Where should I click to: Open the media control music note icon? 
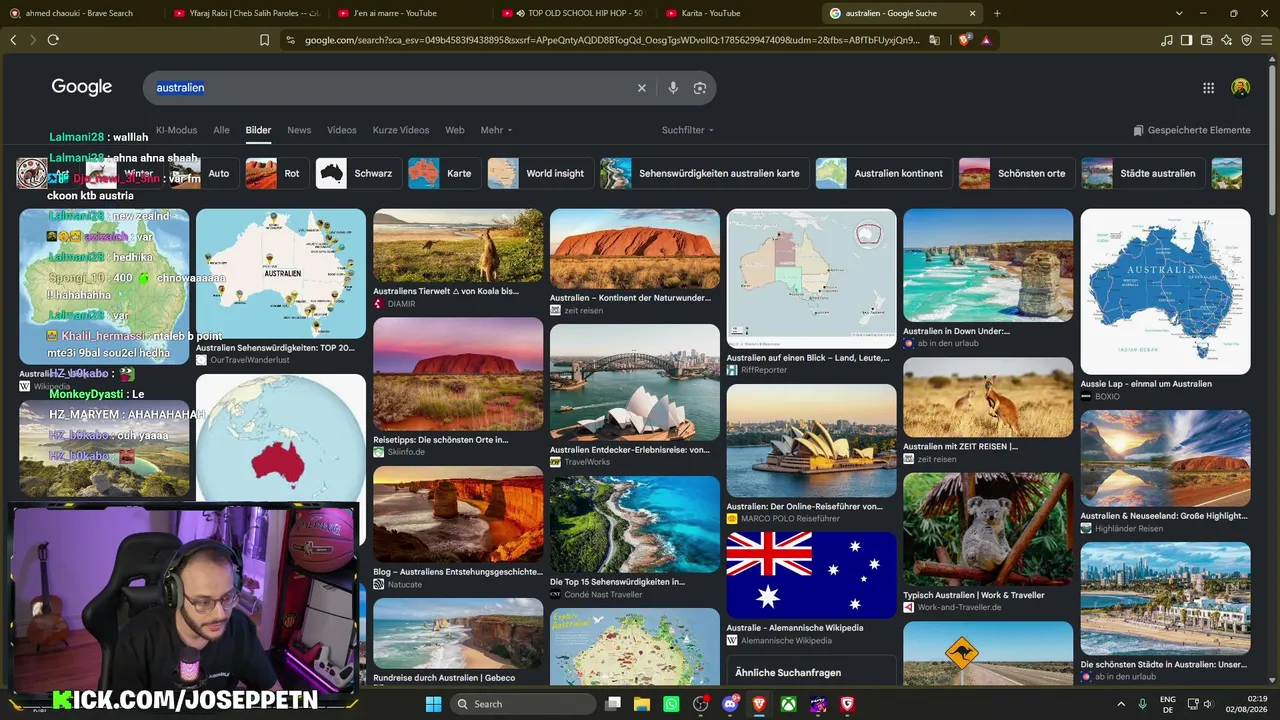click(x=1166, y=40)
